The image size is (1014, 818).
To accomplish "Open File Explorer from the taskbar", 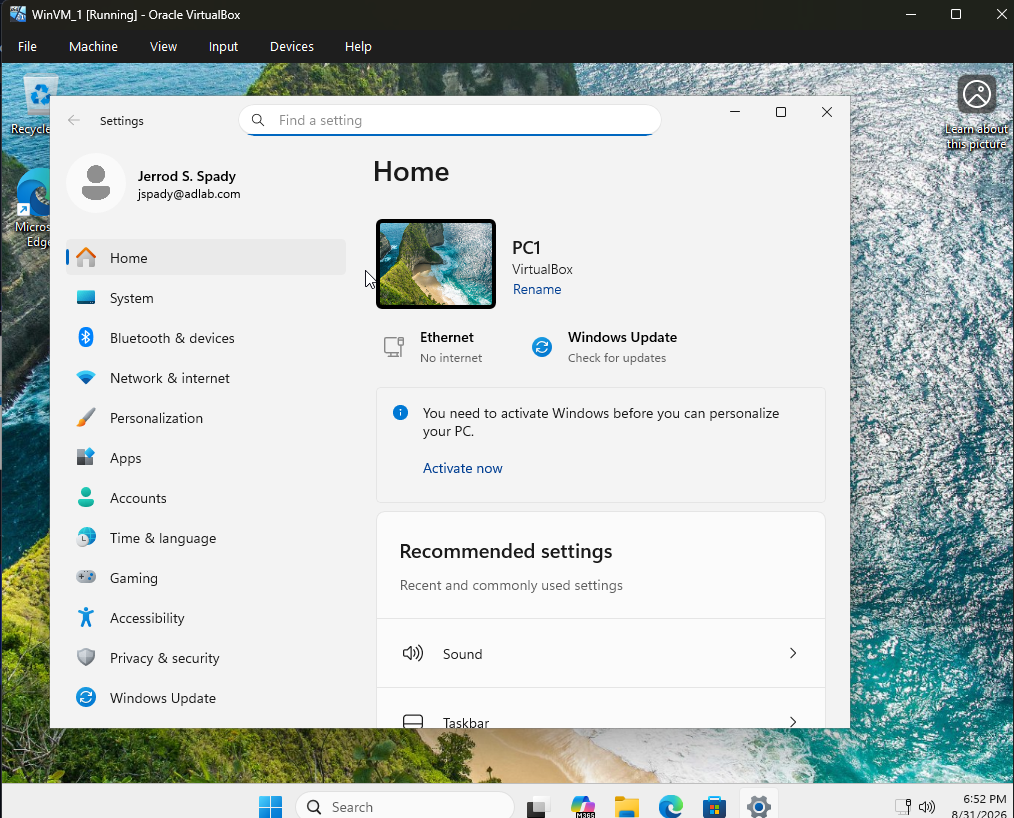I will (627, 807).
